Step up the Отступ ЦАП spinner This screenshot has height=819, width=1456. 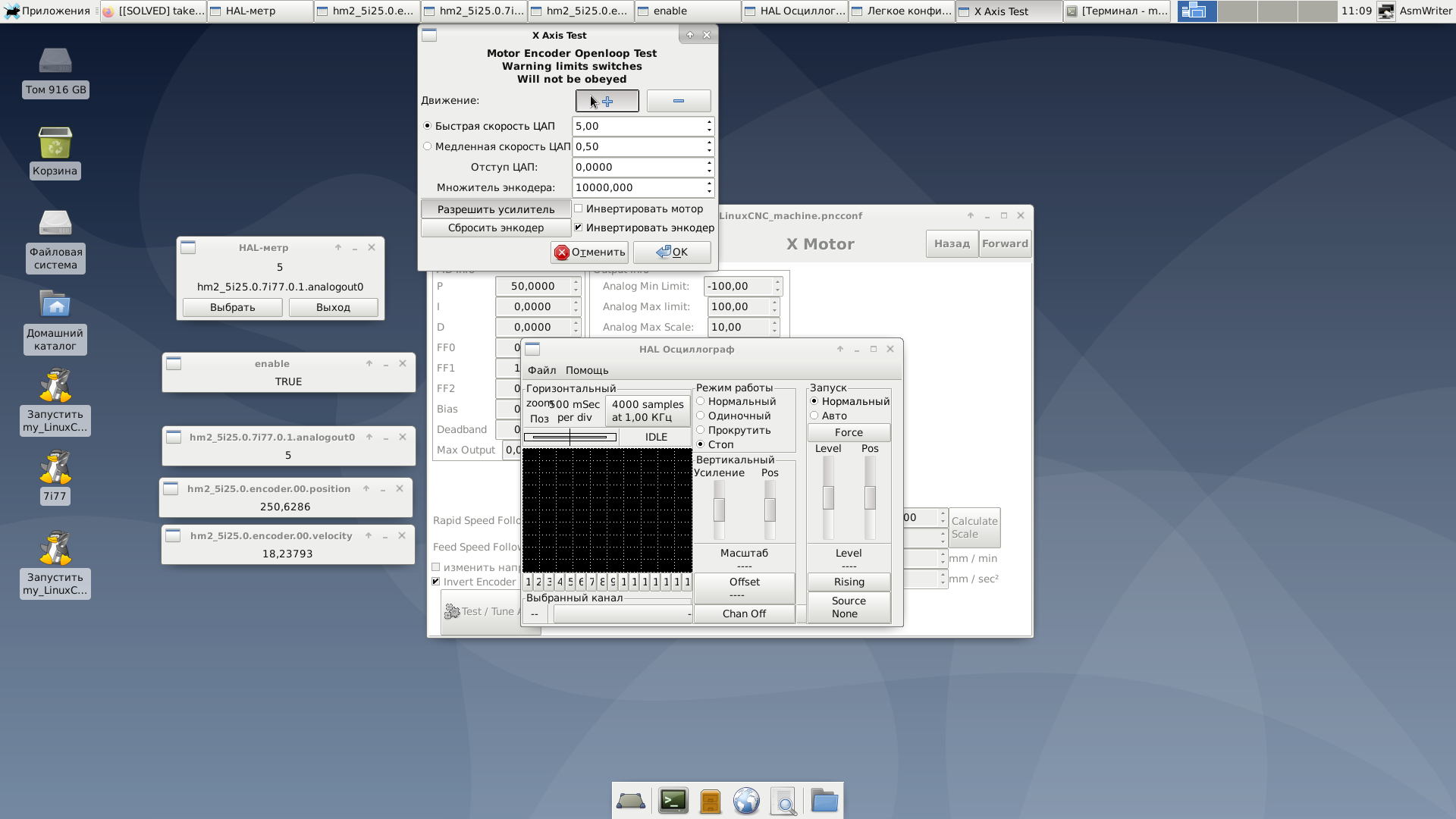click(709, 163)
